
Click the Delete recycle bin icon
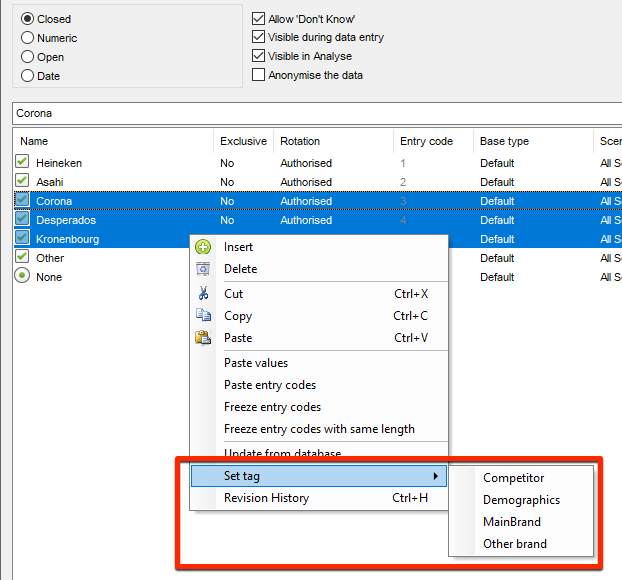click(x=203, y=269)
